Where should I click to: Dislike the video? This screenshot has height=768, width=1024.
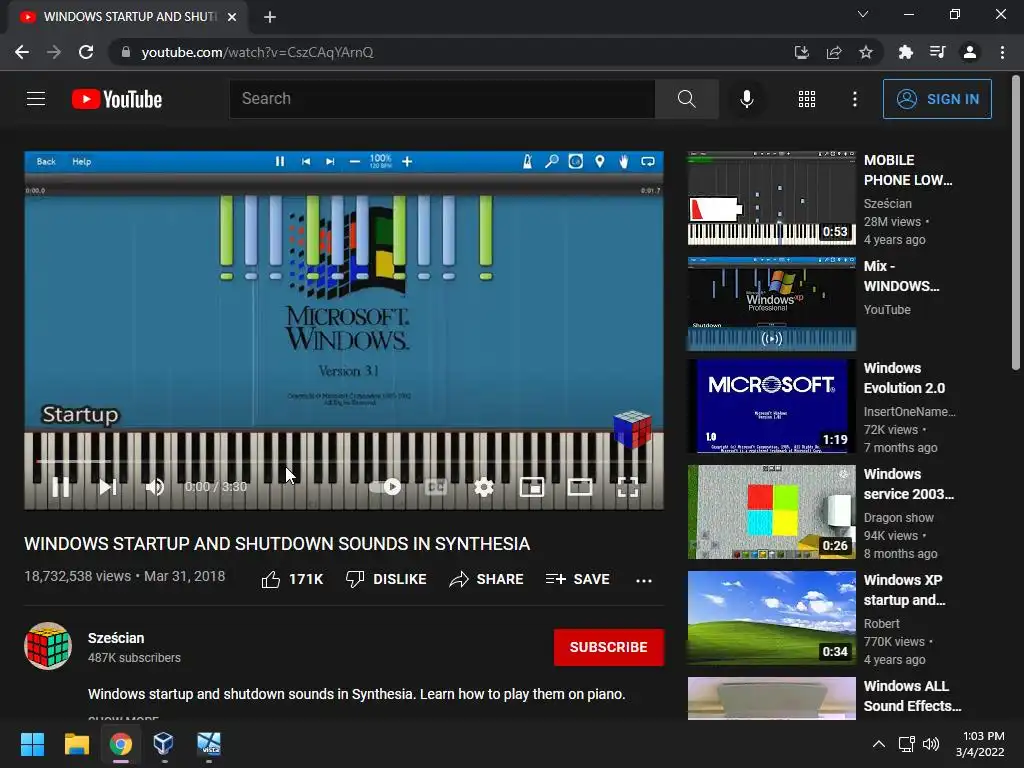(386, 579)
